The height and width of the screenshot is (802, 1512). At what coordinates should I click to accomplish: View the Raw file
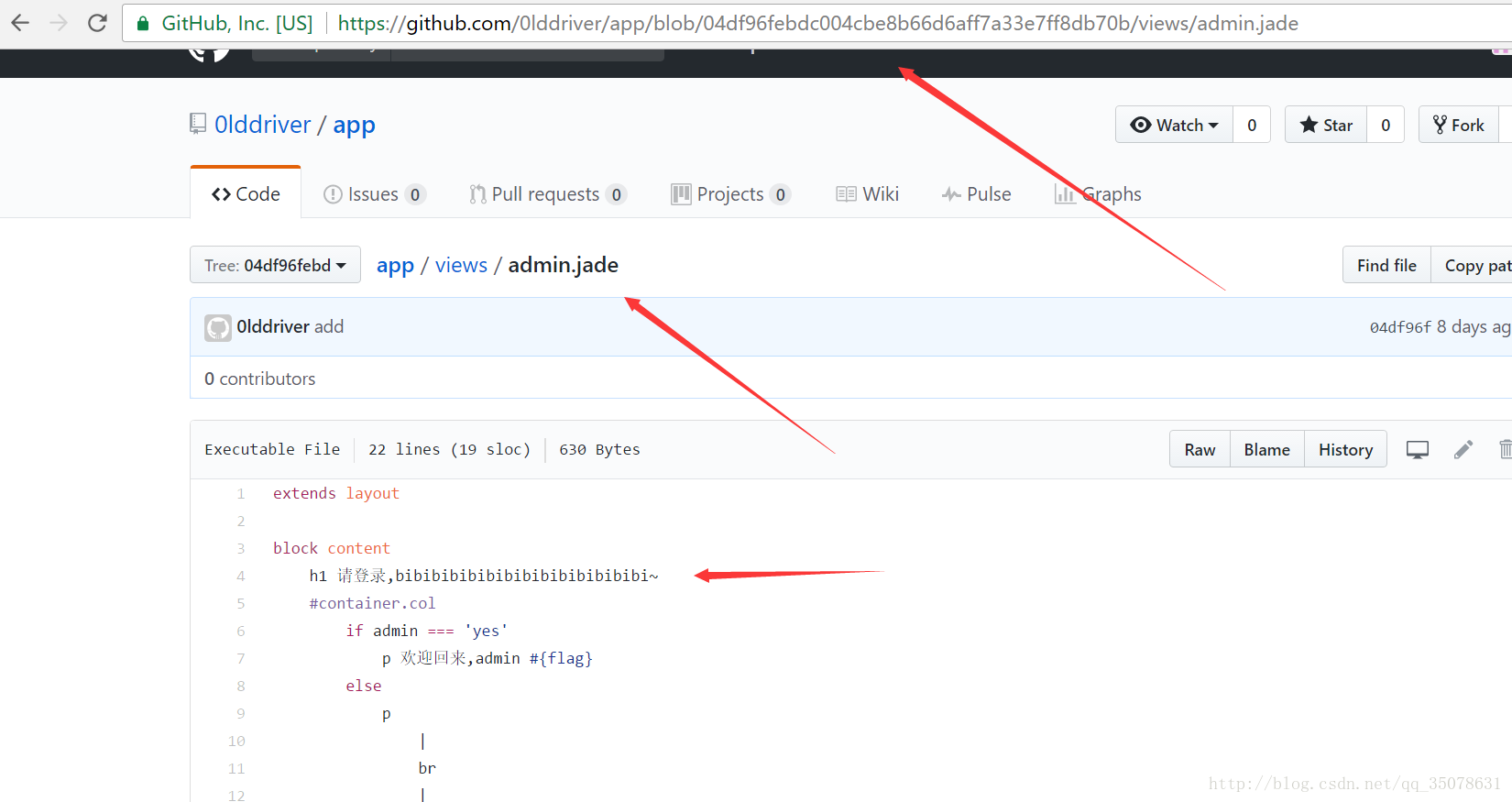[x=1200, y=449]
